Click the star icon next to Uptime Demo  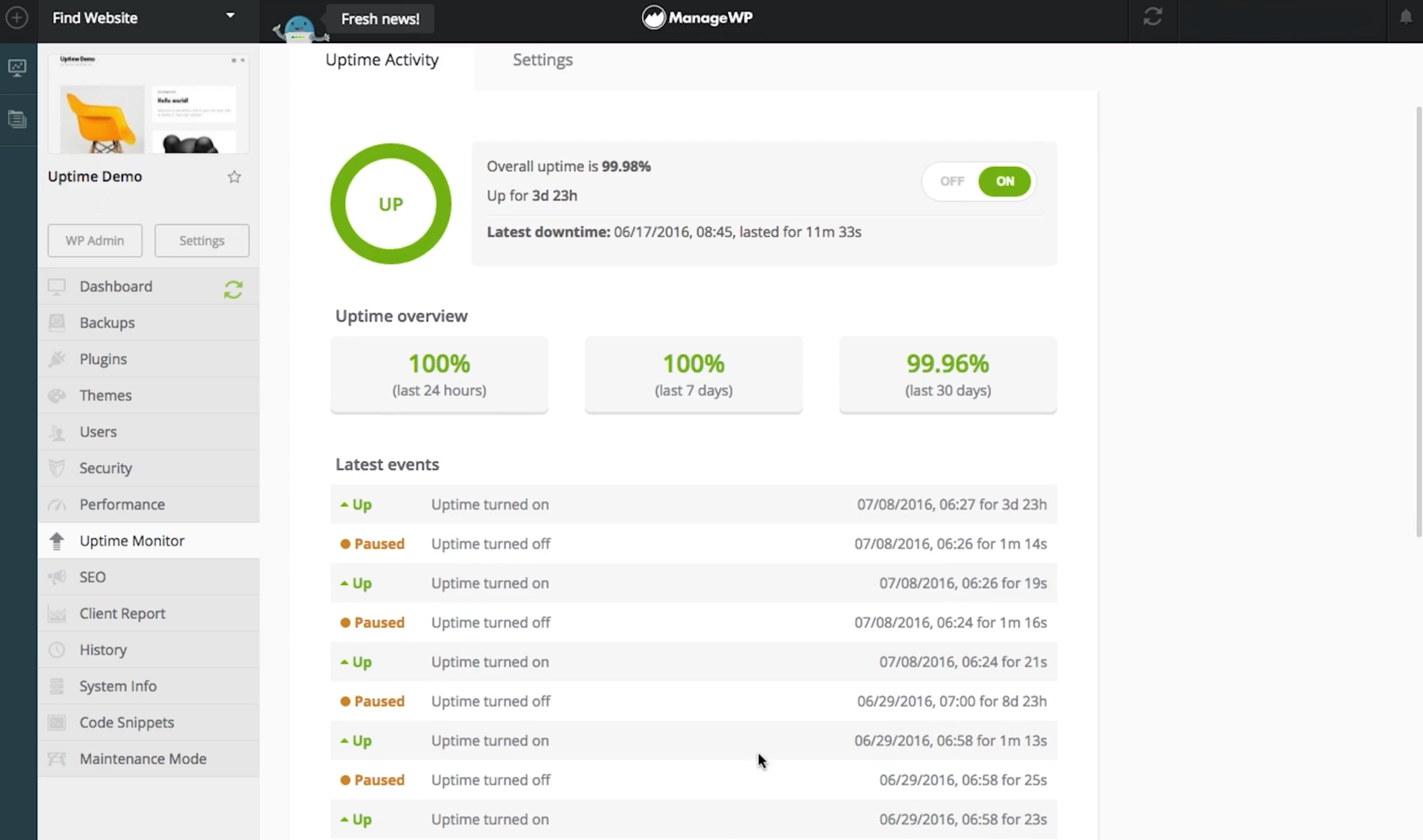click(234, 177)
